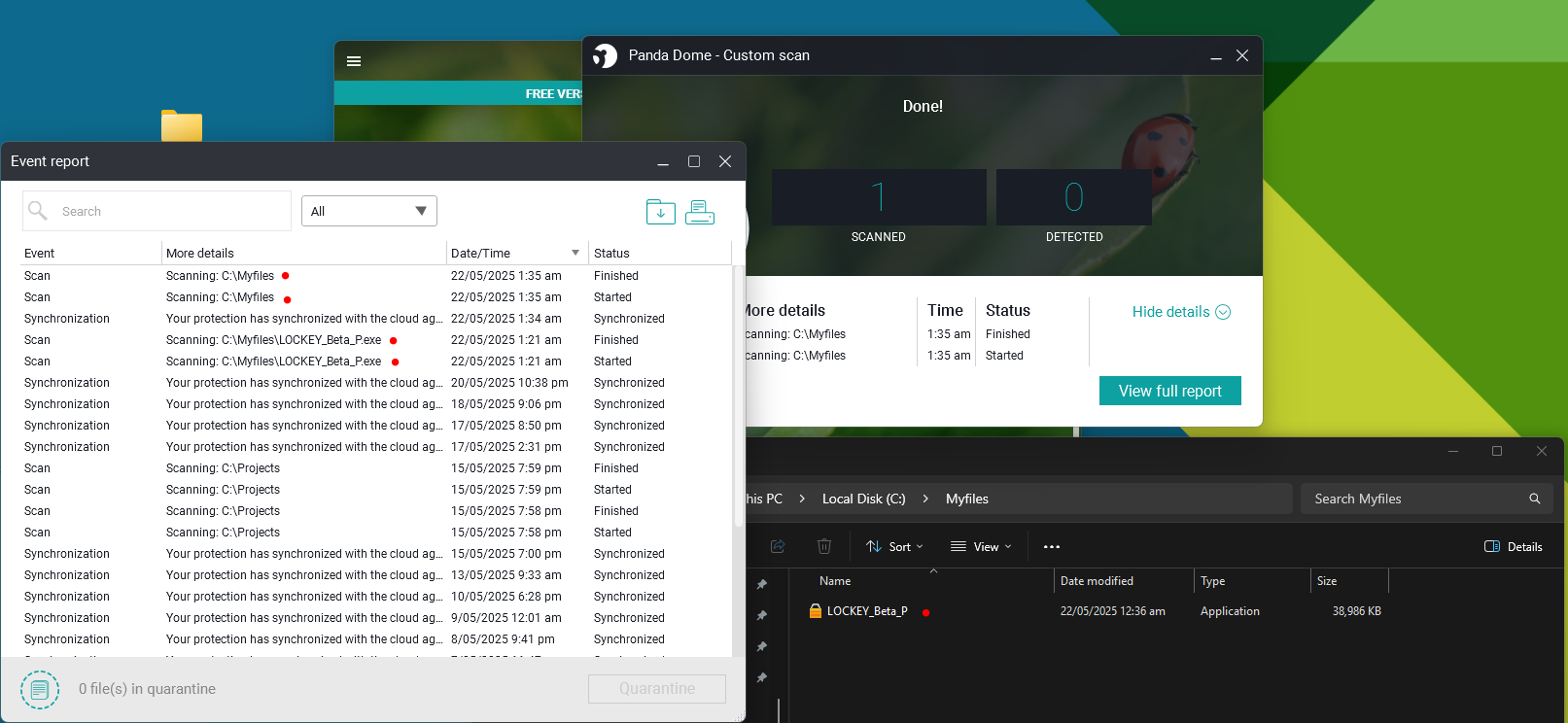Image resolution: width=1568 pixels, height=723 pixels.
Task: Click the File Explorer search magnifier icon
Action: pos(1535,499)
